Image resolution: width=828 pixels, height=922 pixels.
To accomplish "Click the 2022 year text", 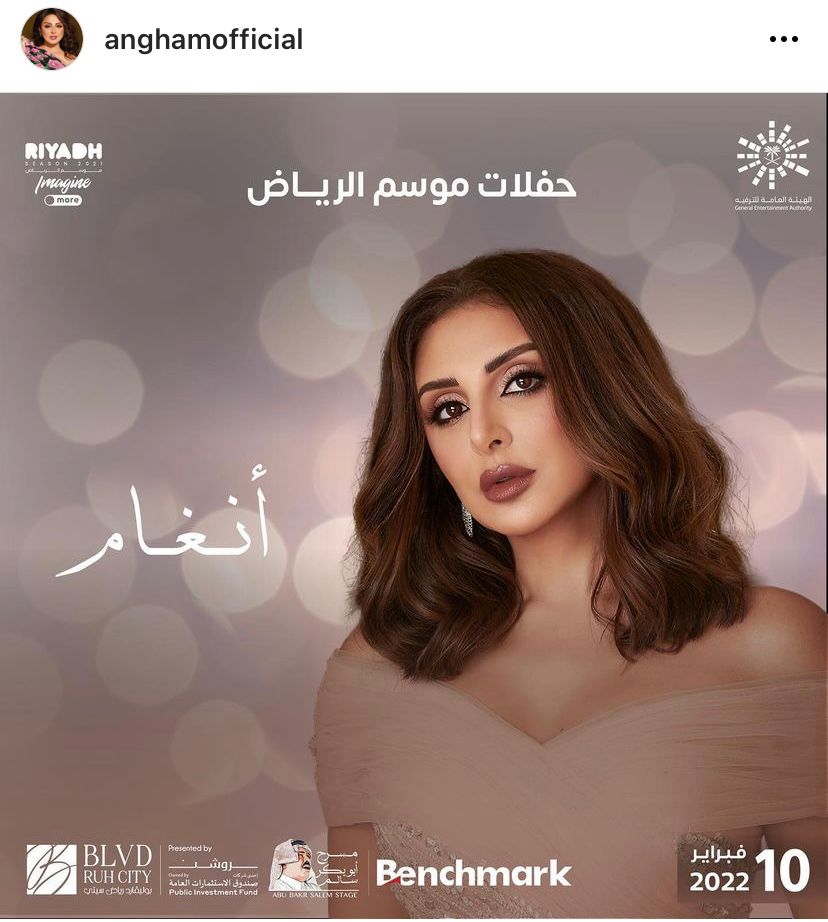I will click(x=719, y=882).
